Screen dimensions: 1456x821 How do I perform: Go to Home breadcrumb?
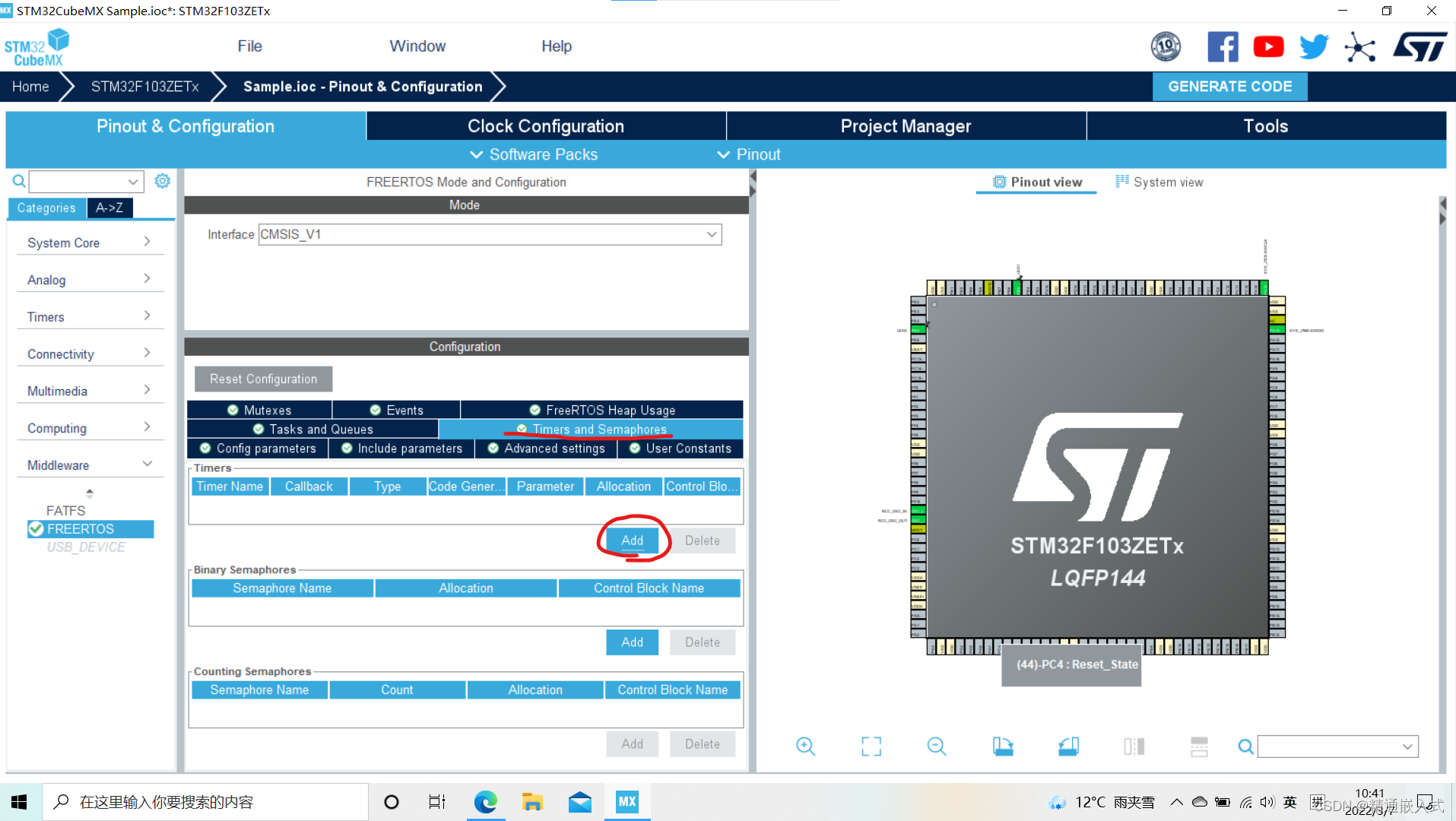tap(30, 87)
